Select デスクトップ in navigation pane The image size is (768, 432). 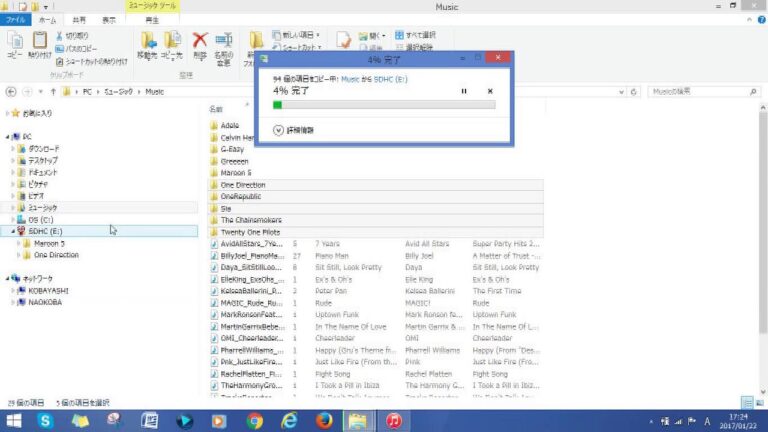click(x=43, y=161)
